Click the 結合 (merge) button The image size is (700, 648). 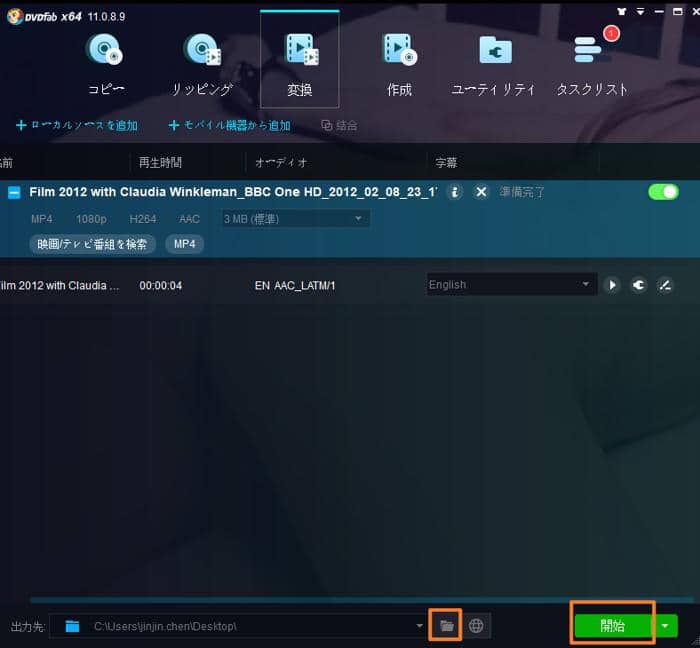click(339, 125)
